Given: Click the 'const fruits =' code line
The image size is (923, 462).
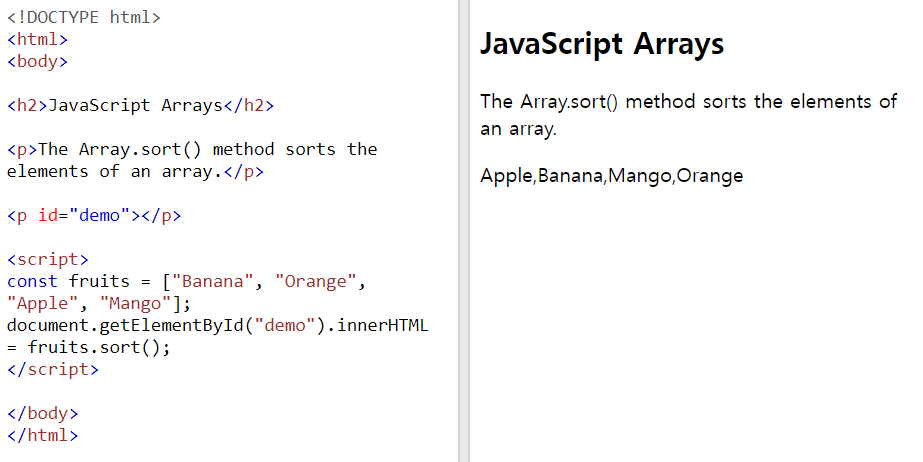Looking at the screenshot, I should pyautogui.click(x=187, y=281).
